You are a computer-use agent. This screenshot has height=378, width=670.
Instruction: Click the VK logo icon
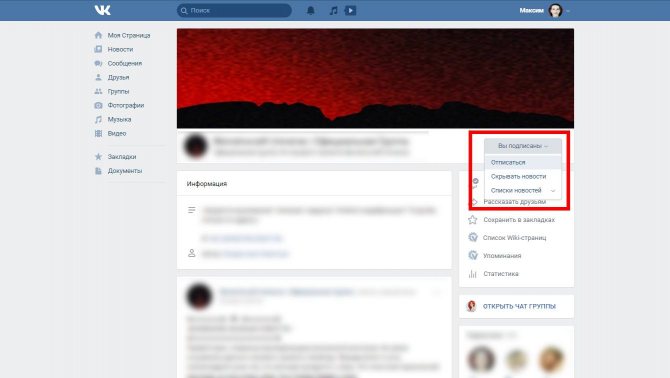[103, 10]
